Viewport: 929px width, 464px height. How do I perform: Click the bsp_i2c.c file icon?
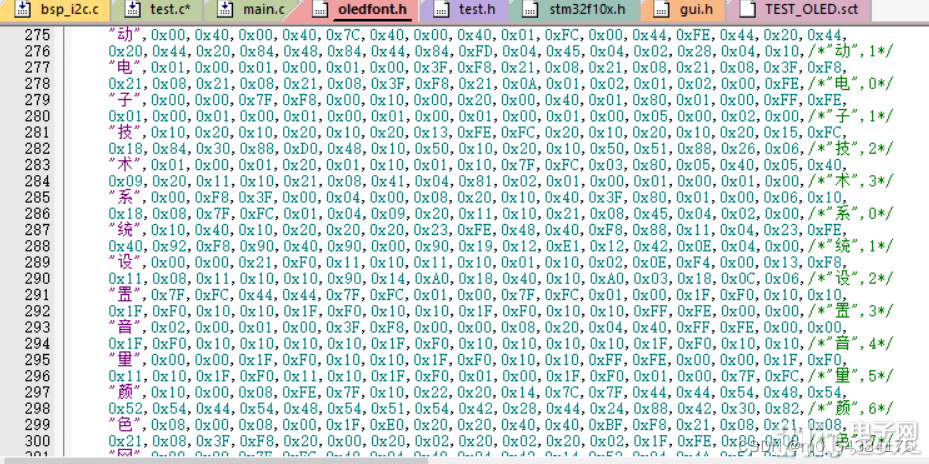click(22, 9)
